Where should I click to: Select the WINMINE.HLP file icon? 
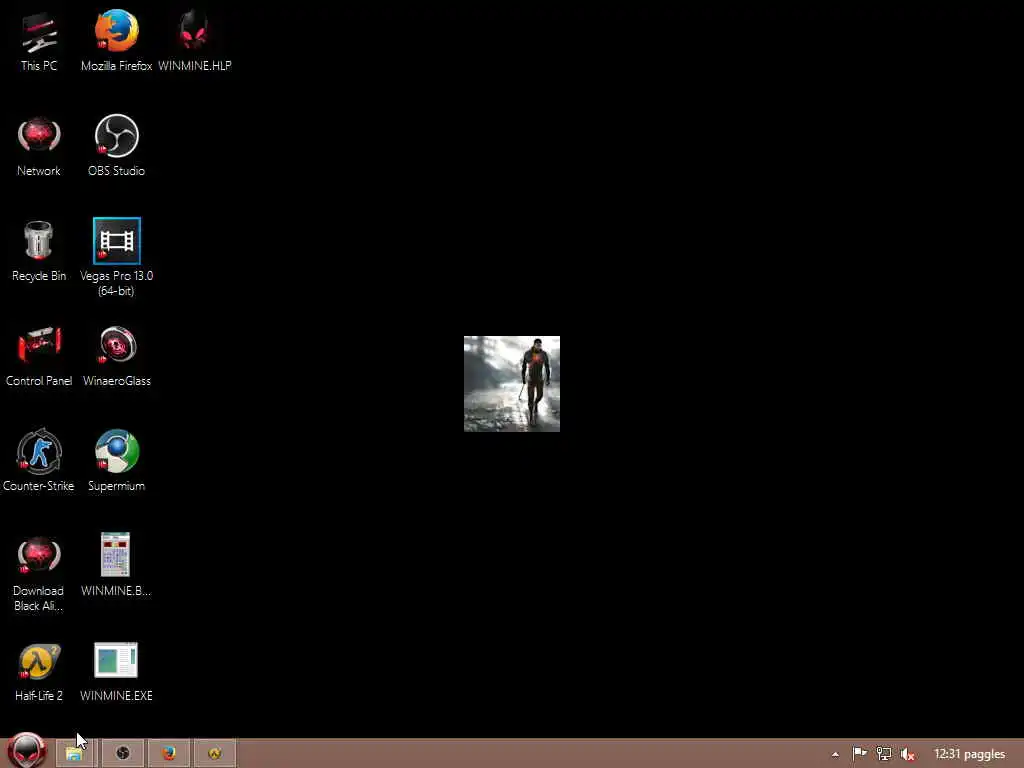point(195,40)
